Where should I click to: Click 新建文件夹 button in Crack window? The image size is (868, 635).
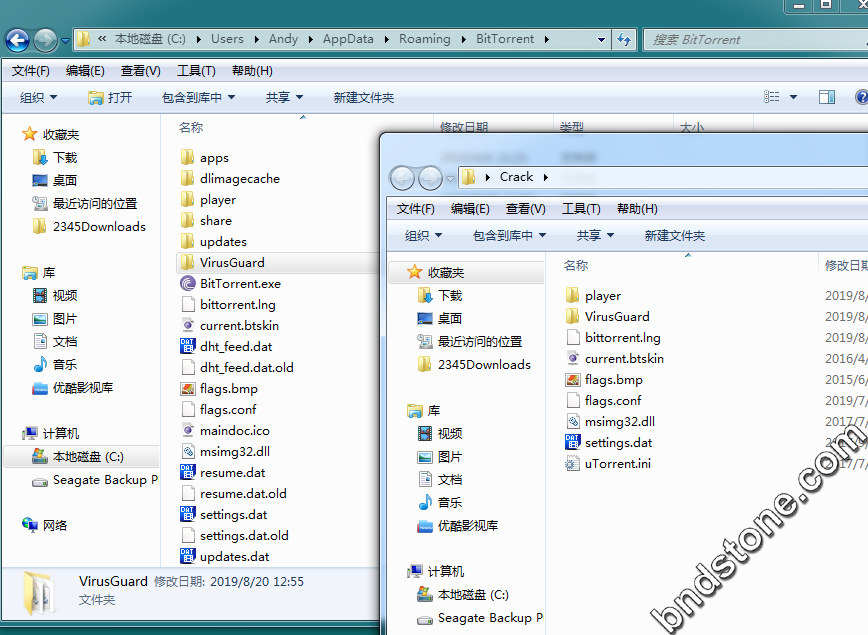pyautogui.click(x=675, y=236)
